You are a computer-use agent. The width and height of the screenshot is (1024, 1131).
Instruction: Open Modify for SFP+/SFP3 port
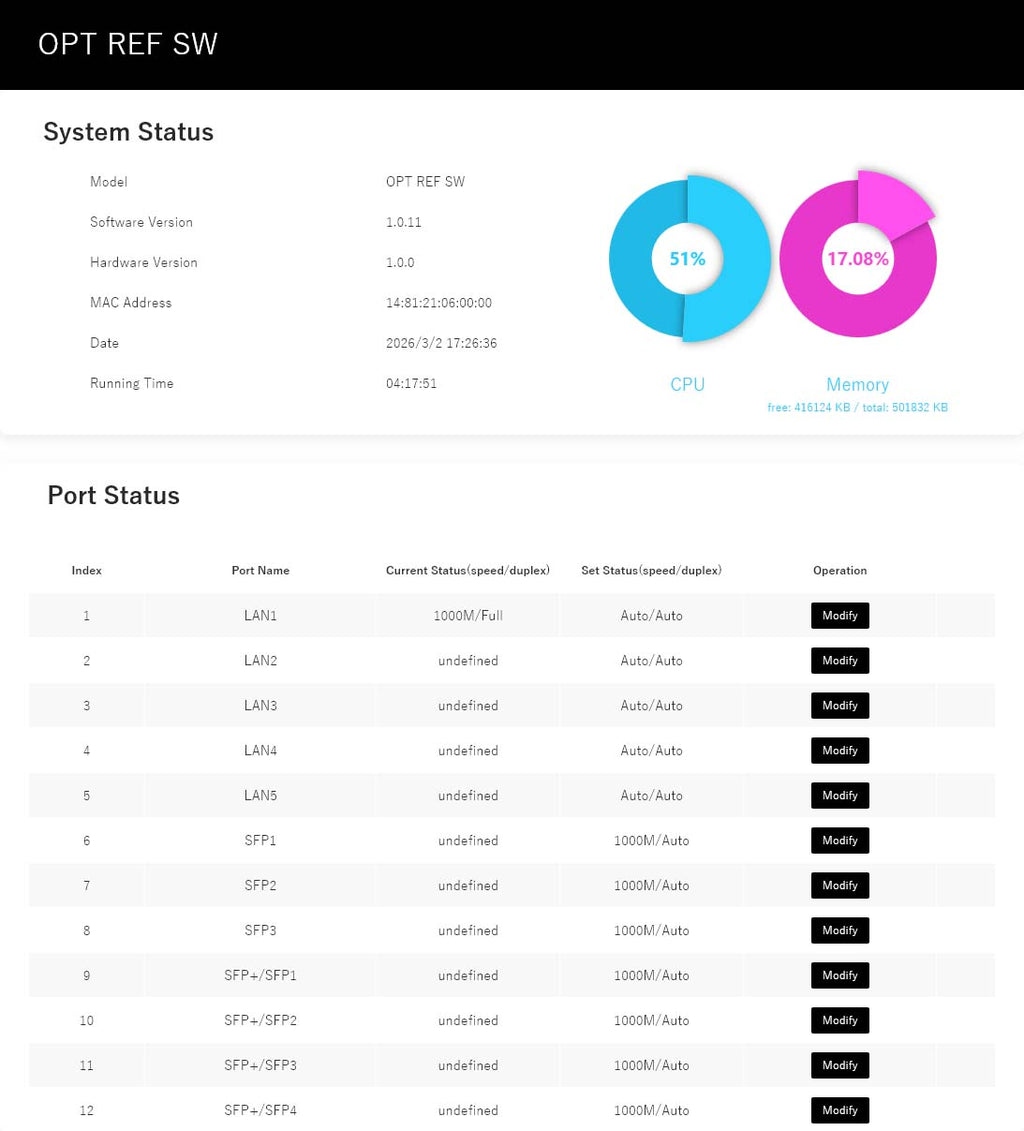[x=839, y=1065]
